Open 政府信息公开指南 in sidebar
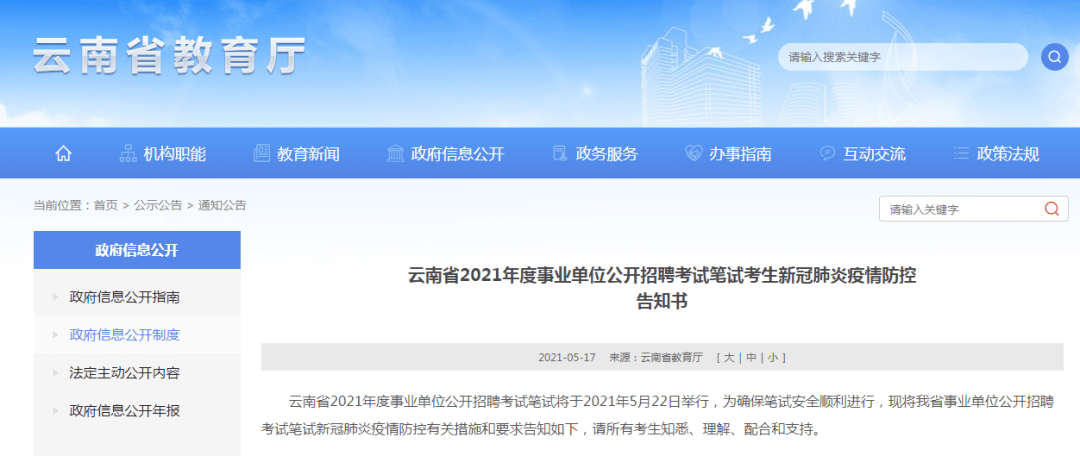1080x456 pixels. coord(125,298)
